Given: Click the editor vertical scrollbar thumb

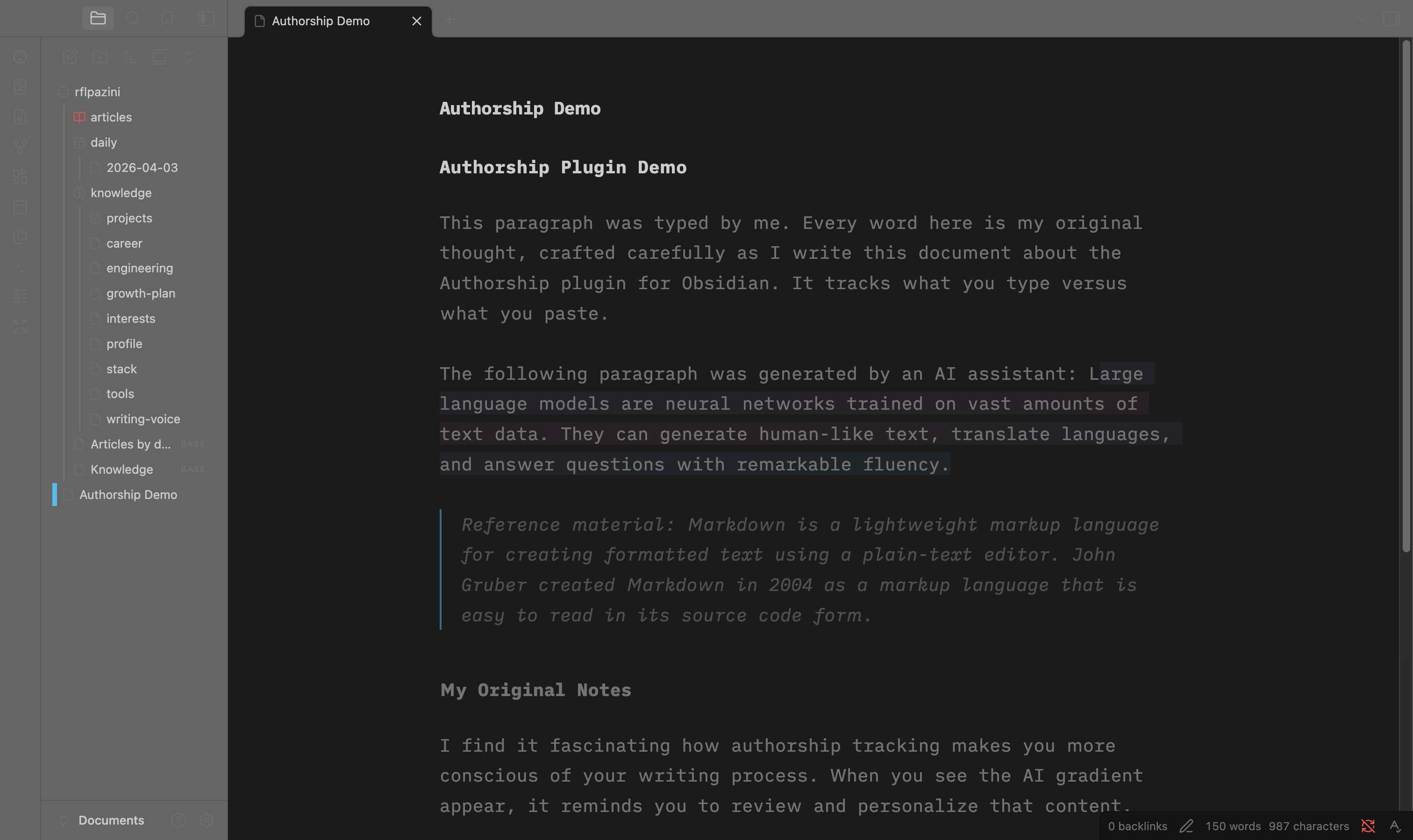Looking at the screenshot, I should pyautogui.click(x=1406, y=295).
